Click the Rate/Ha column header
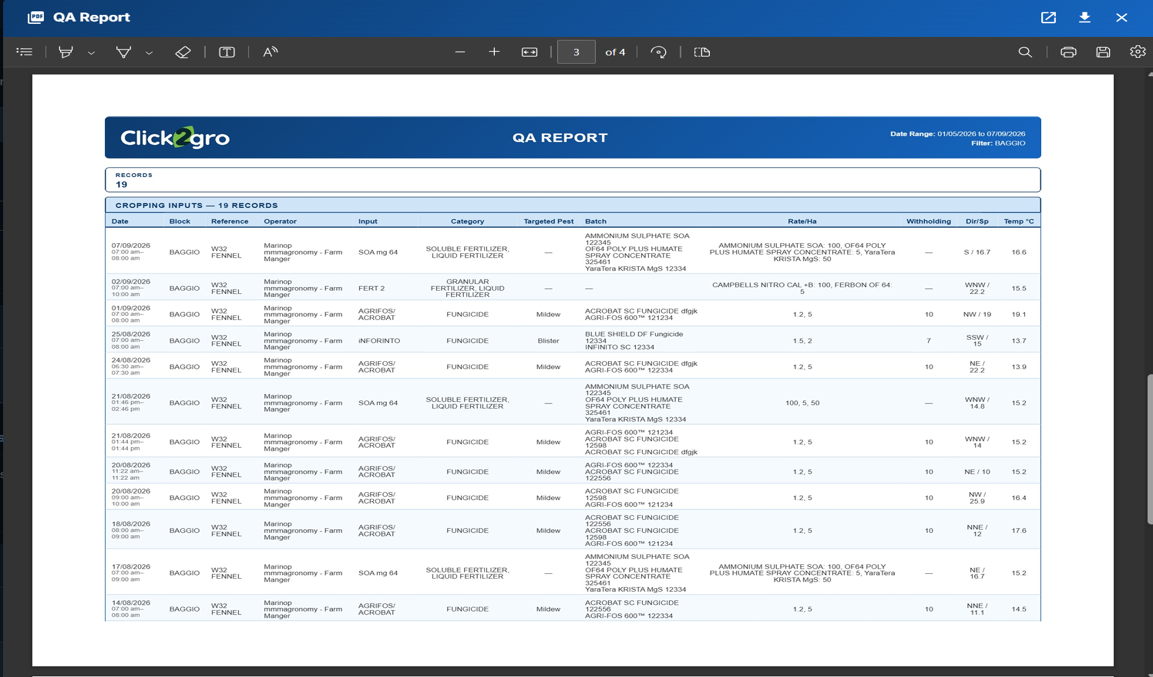1153x677 pixels. click(x=802, y=221)
